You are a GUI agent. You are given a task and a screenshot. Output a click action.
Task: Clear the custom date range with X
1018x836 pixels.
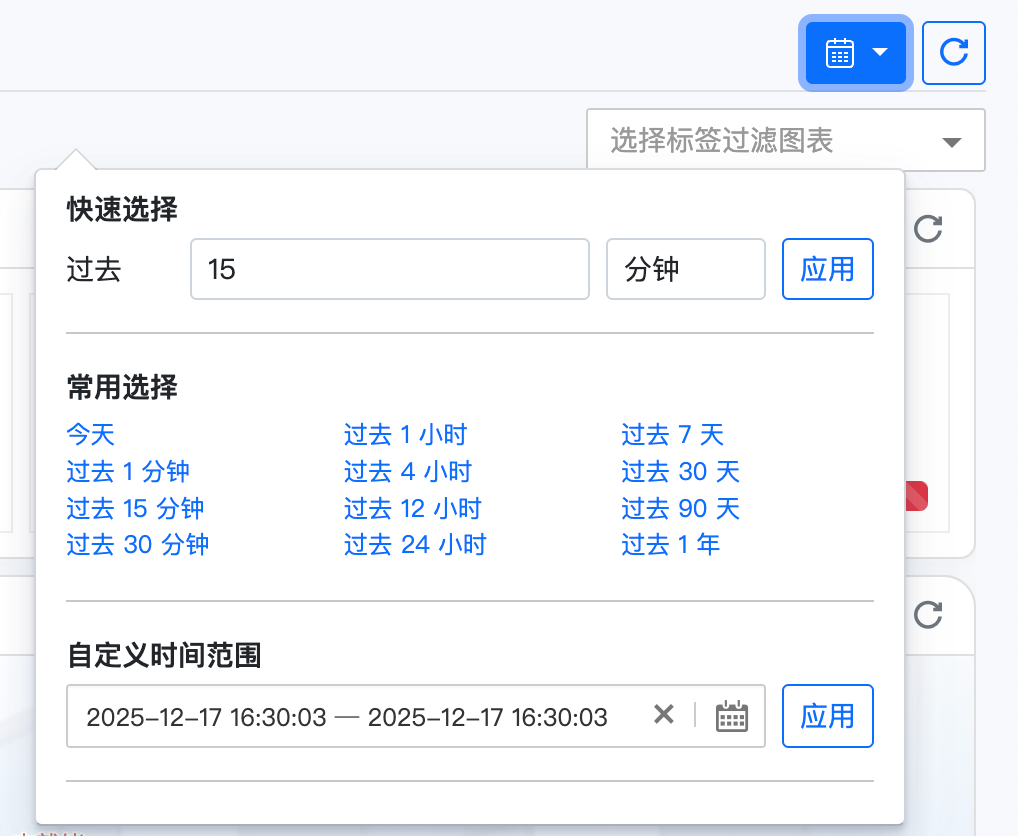pos(663,715)
